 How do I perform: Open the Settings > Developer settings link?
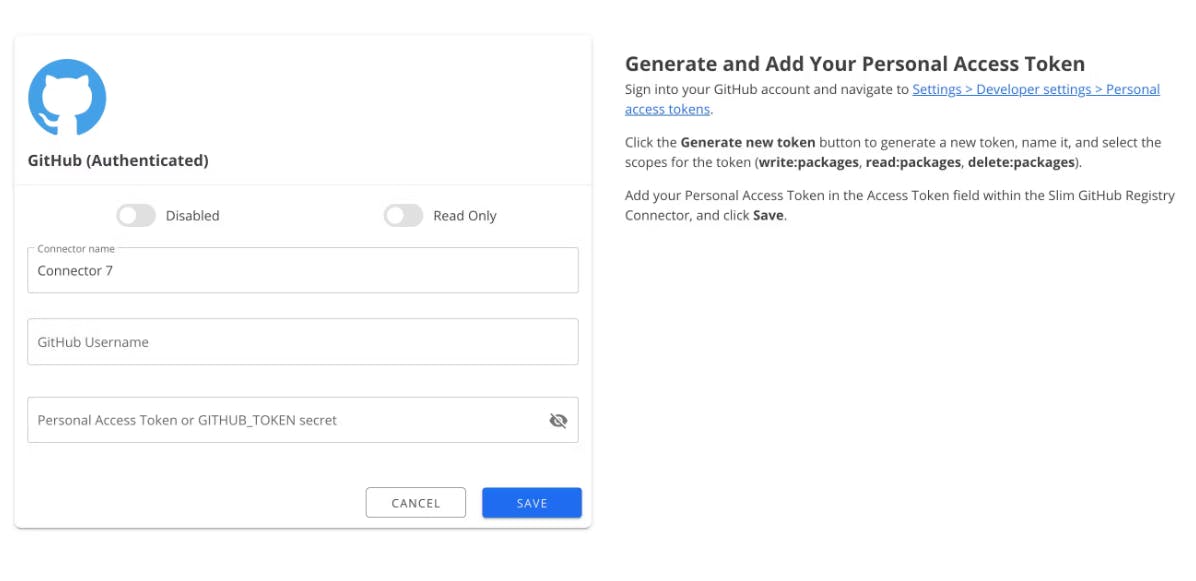tap(1035, 90)
